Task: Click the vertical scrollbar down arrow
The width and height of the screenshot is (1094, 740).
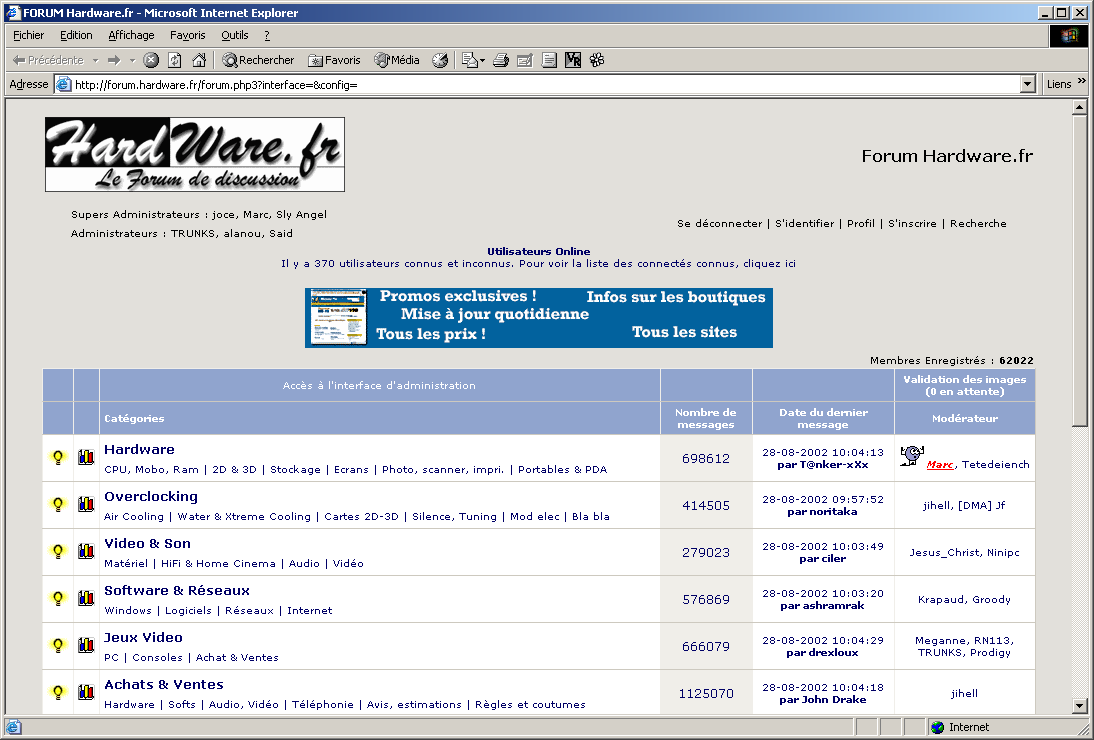Action: (1079, 705)
